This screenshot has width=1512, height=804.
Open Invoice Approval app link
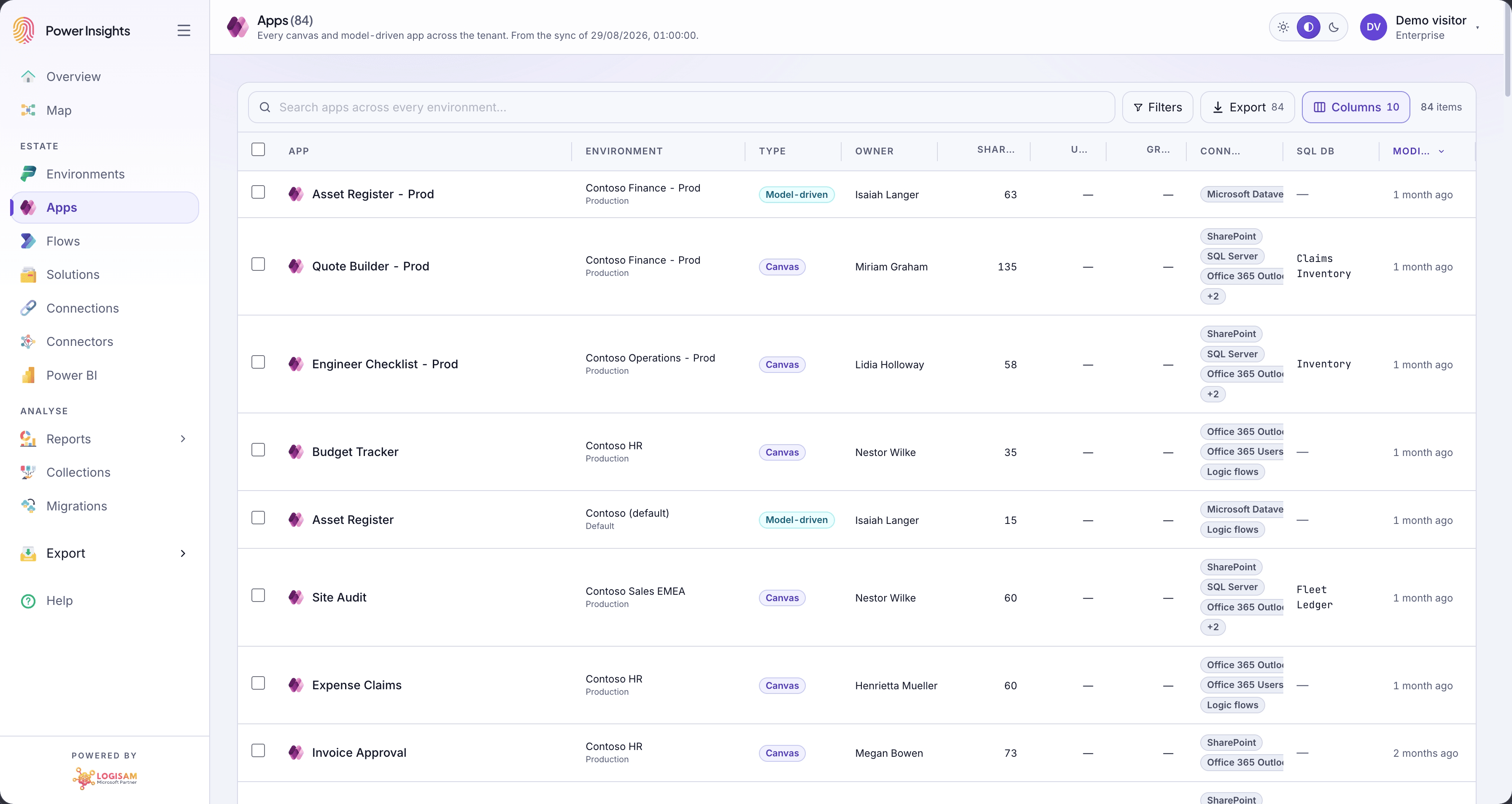point(359,753)
